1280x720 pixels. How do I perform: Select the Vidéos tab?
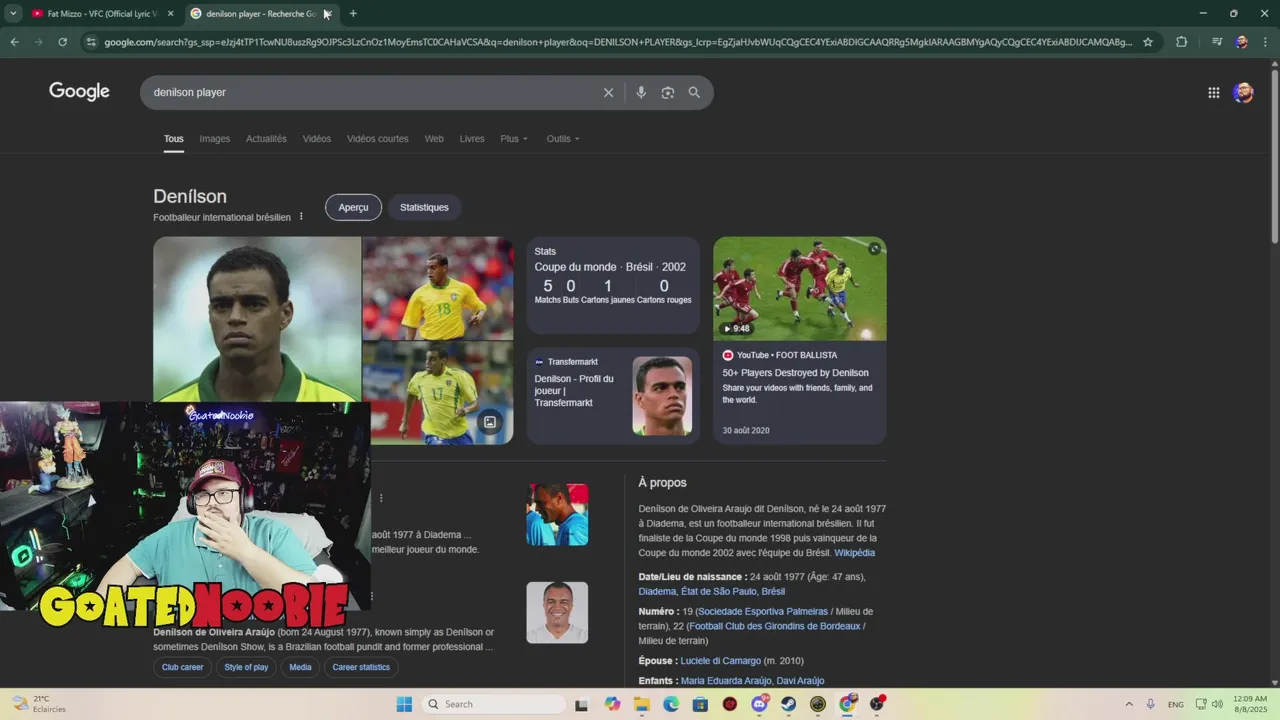pyautogui.click(x=317, y=139)
